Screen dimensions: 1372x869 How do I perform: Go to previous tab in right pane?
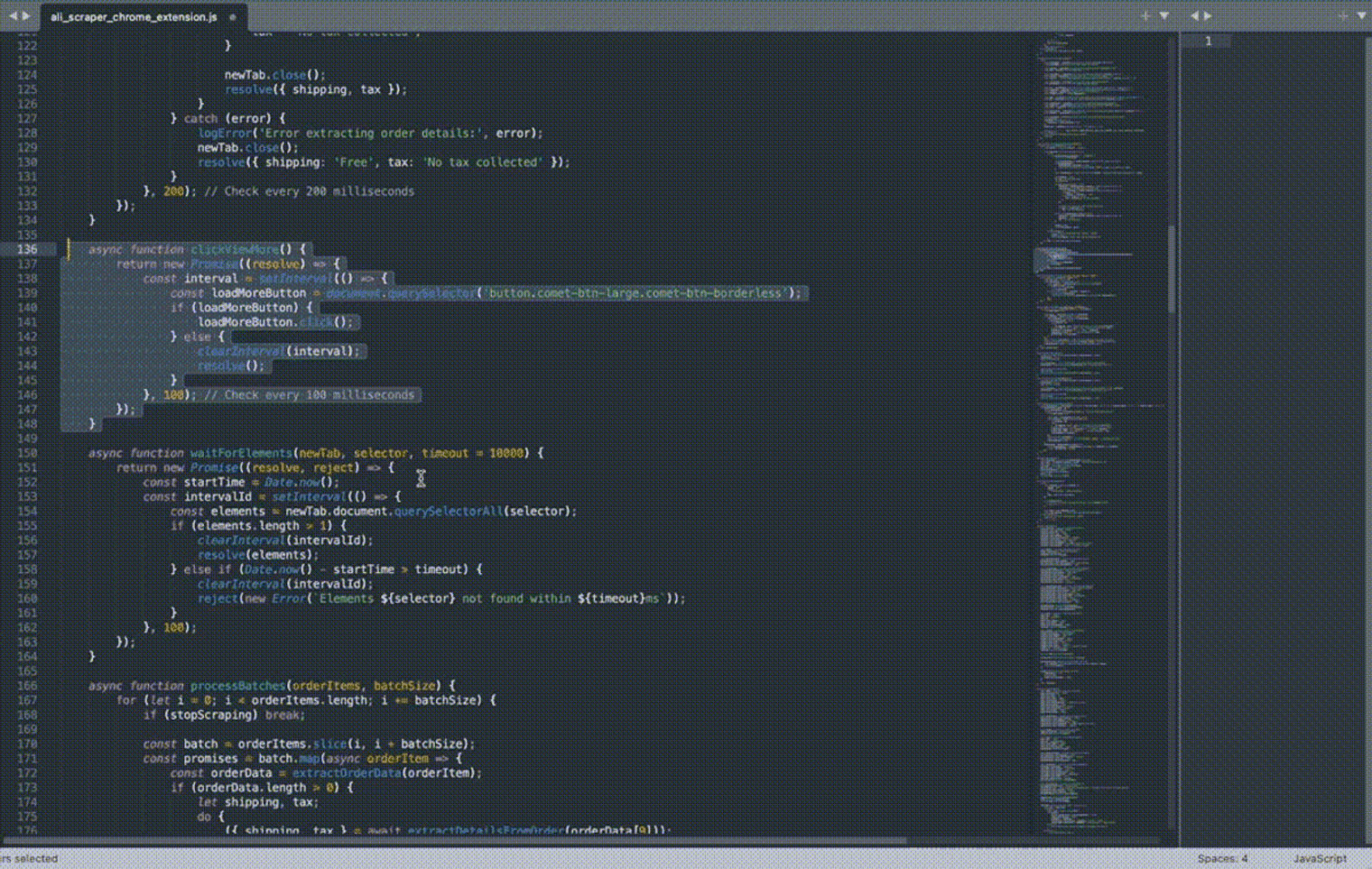click(x=1194, y=15)
